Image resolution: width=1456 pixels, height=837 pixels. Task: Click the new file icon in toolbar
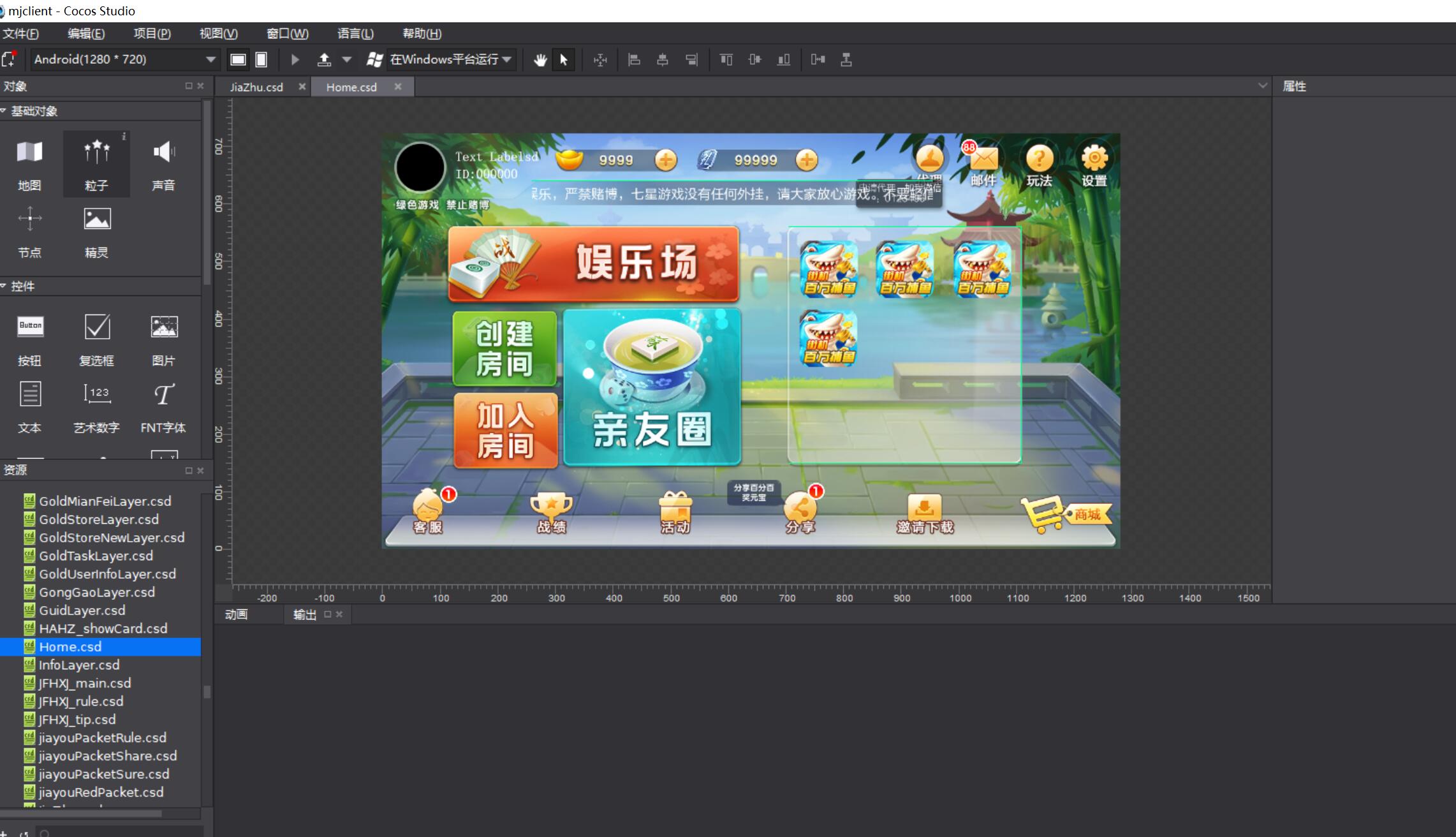click(x=9, y=59)
